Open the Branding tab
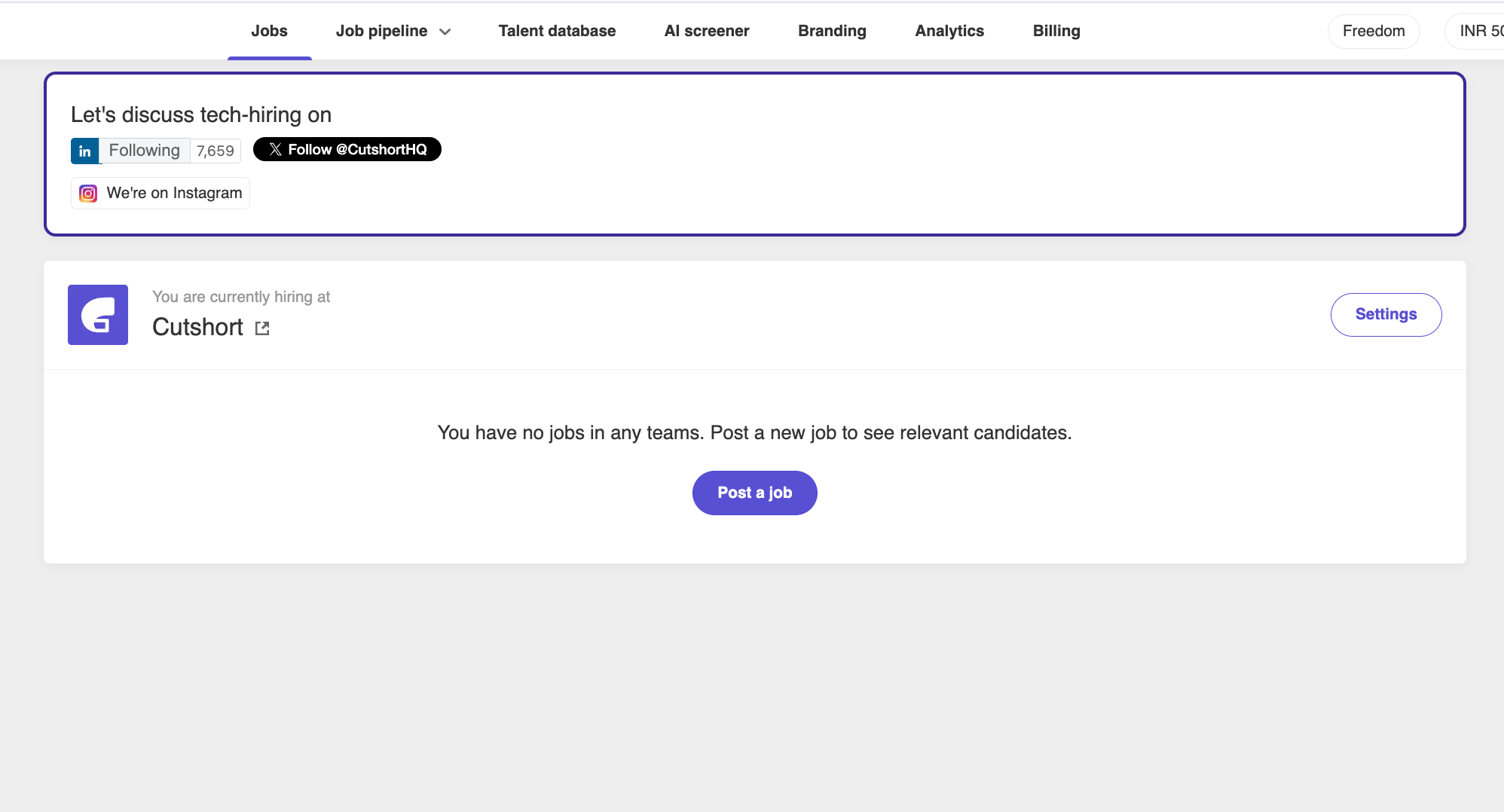Screen dimensions: 1504x812 [x=832, y=31]
